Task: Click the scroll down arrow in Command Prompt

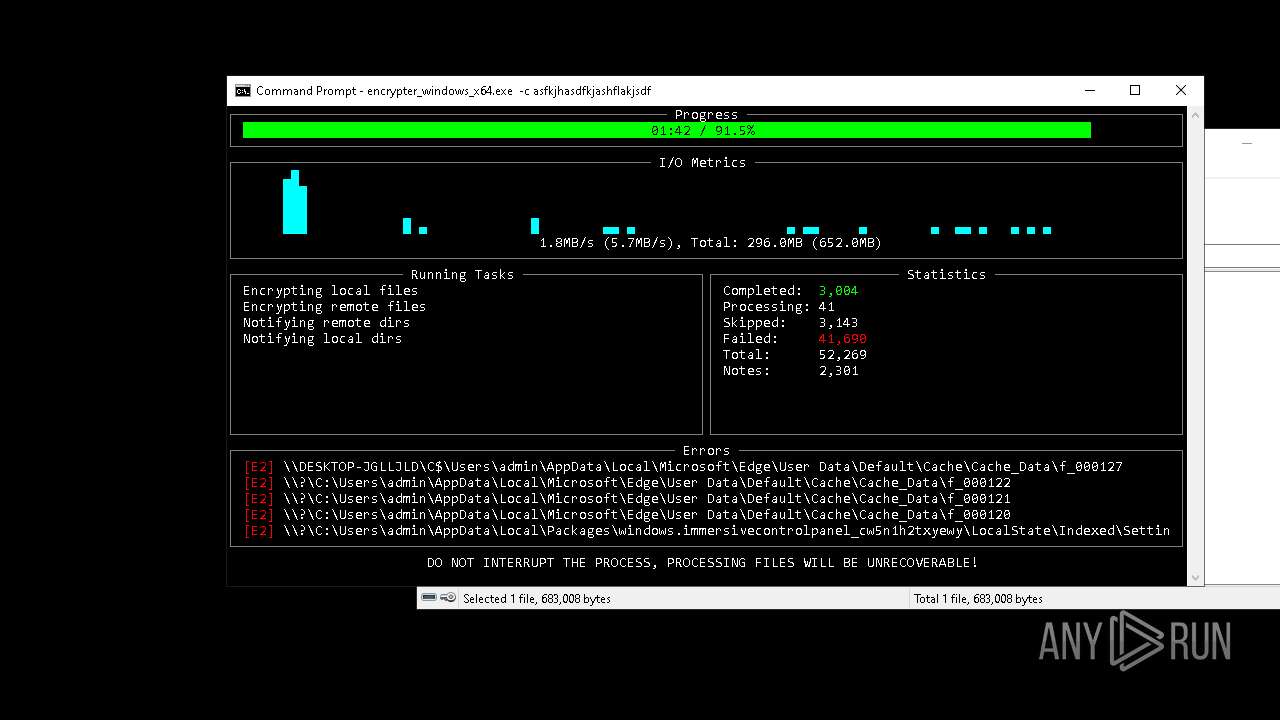Action: coord(1195,578)
